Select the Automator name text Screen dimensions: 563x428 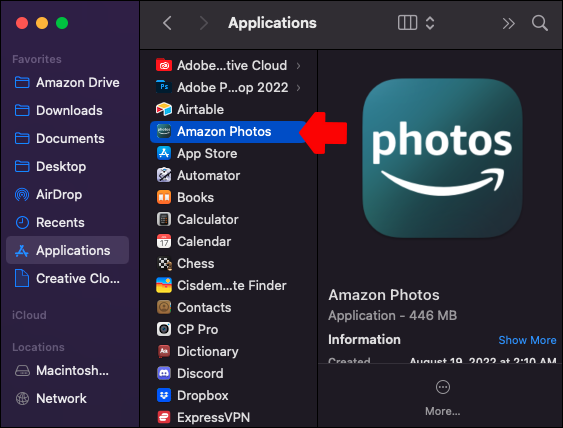point(209,176)
